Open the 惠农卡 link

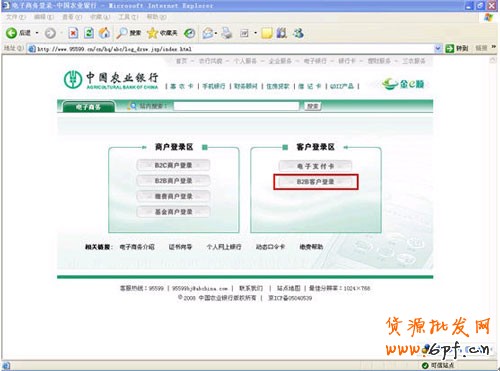(x=182, y=86)
